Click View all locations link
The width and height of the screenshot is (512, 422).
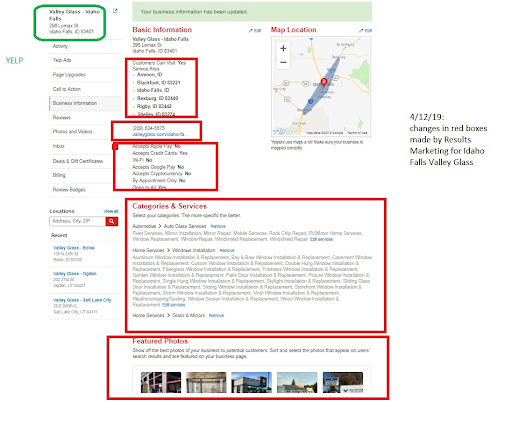pos(111,211)
